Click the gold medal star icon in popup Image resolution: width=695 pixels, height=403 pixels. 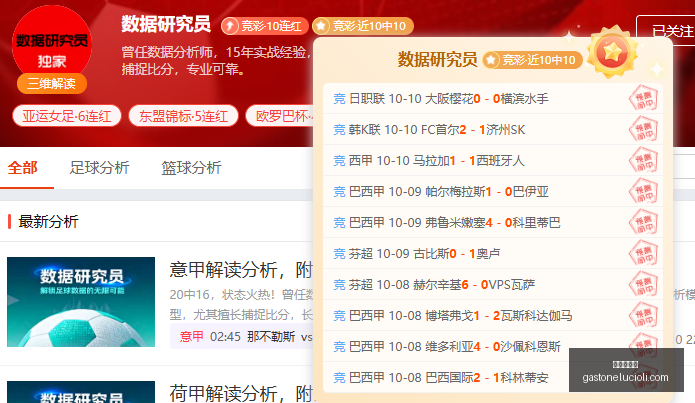pos(613,52)
